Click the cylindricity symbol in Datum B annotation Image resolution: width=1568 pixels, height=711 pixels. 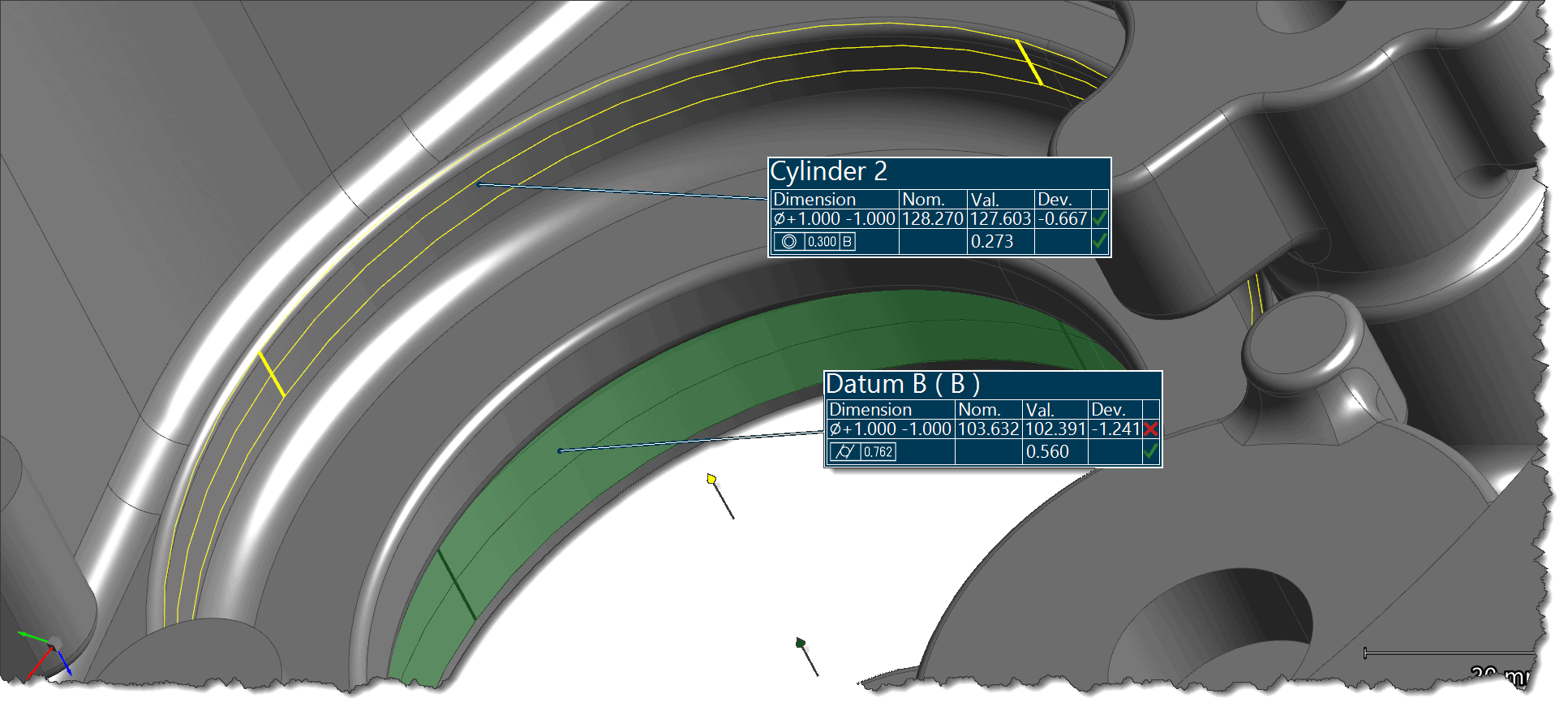pos(844,452)
